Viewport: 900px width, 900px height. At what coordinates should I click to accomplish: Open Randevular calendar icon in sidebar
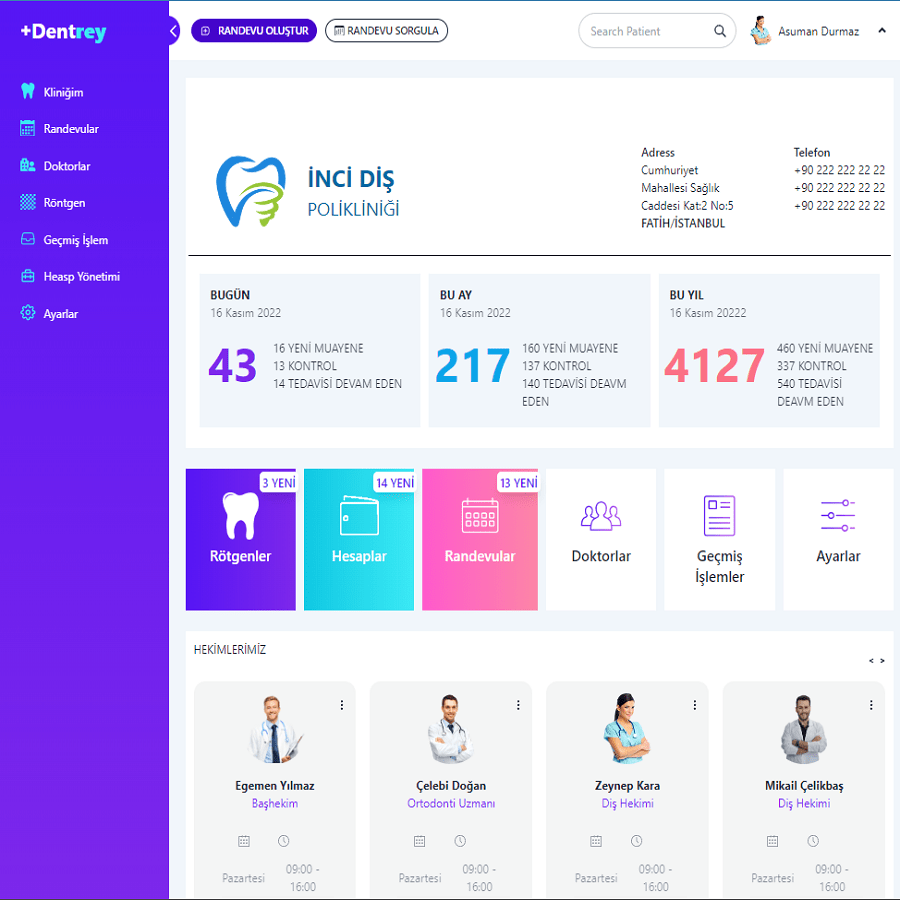click(28, 128)
